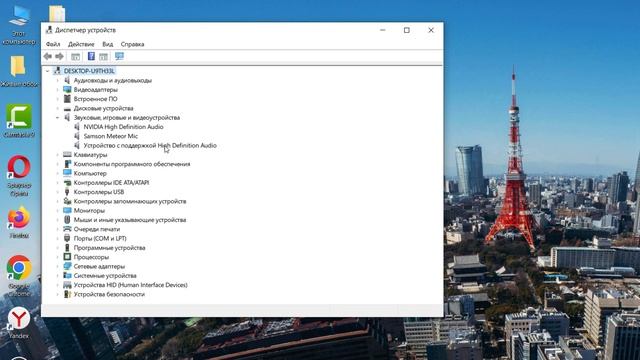
Task: Click Контроллеры запоминающих устройств icon
Action: (x=67, y=201)
